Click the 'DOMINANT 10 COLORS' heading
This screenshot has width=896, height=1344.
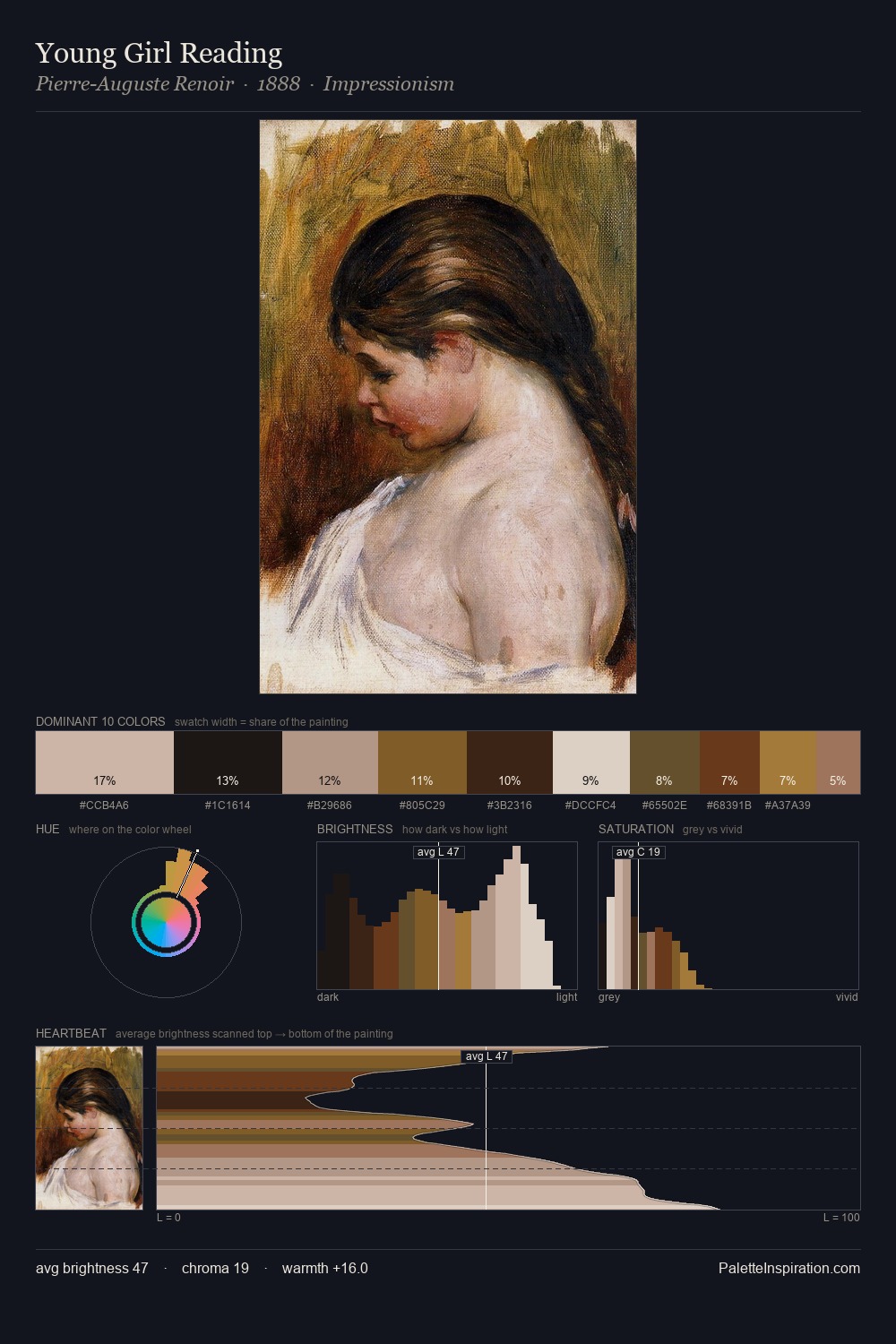(x=100, y=721)
